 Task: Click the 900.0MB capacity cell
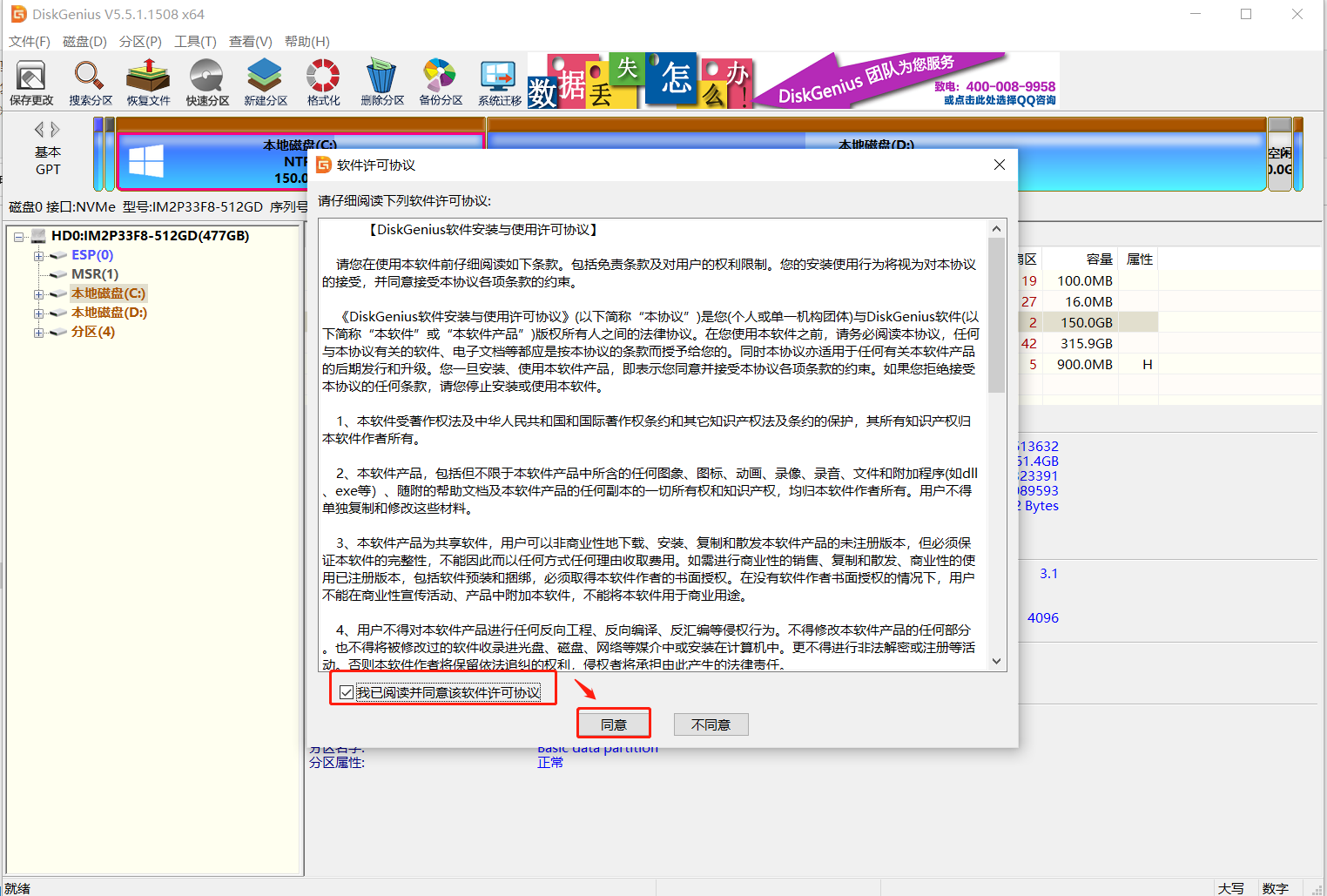(x=1085, y=364)
